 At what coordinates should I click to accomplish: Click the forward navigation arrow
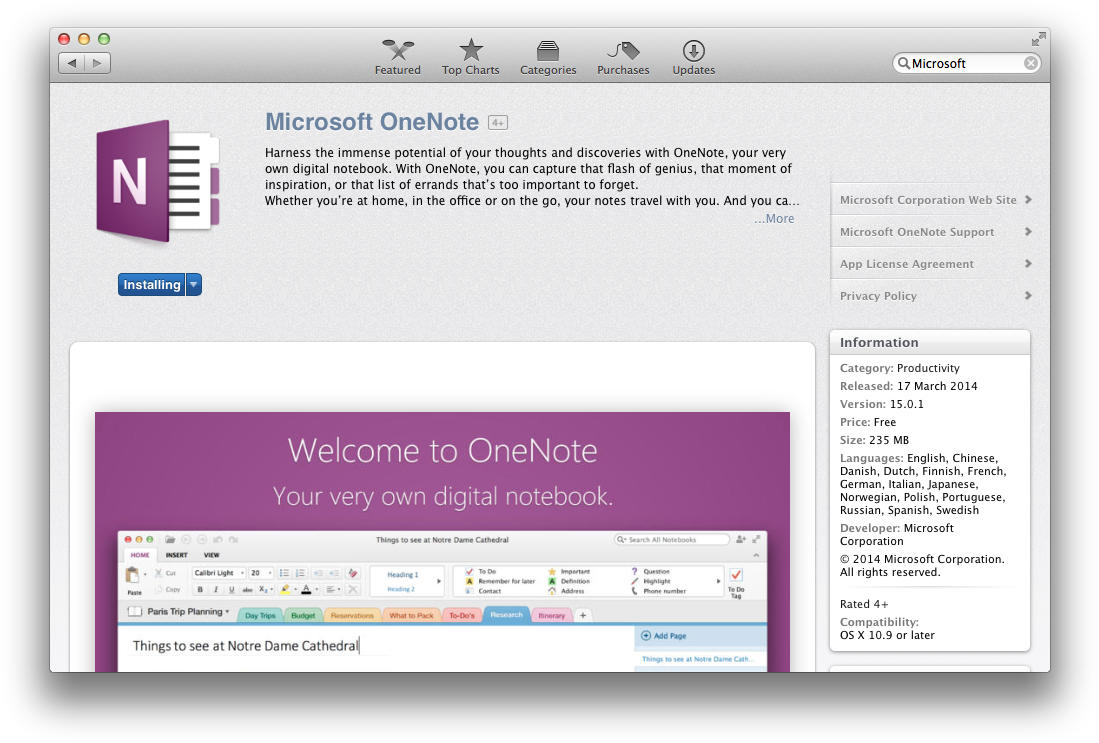[97, 63]
